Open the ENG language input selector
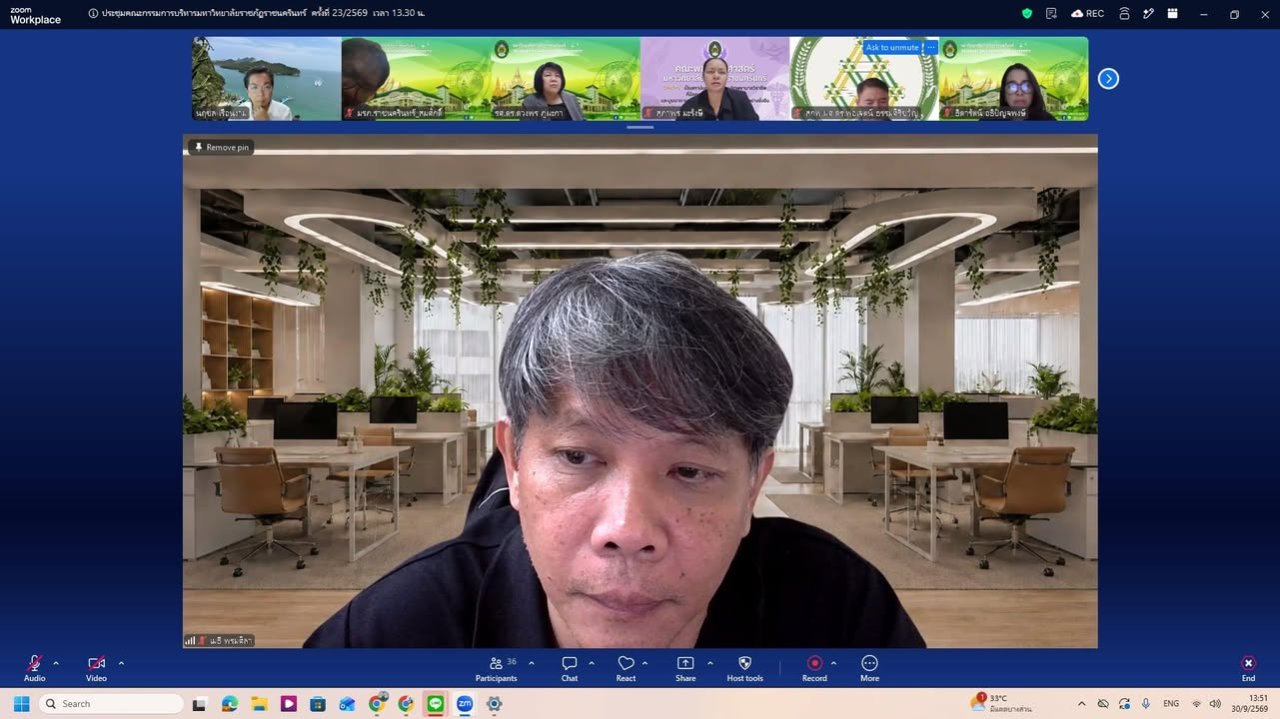 [x=1171, y=704]
